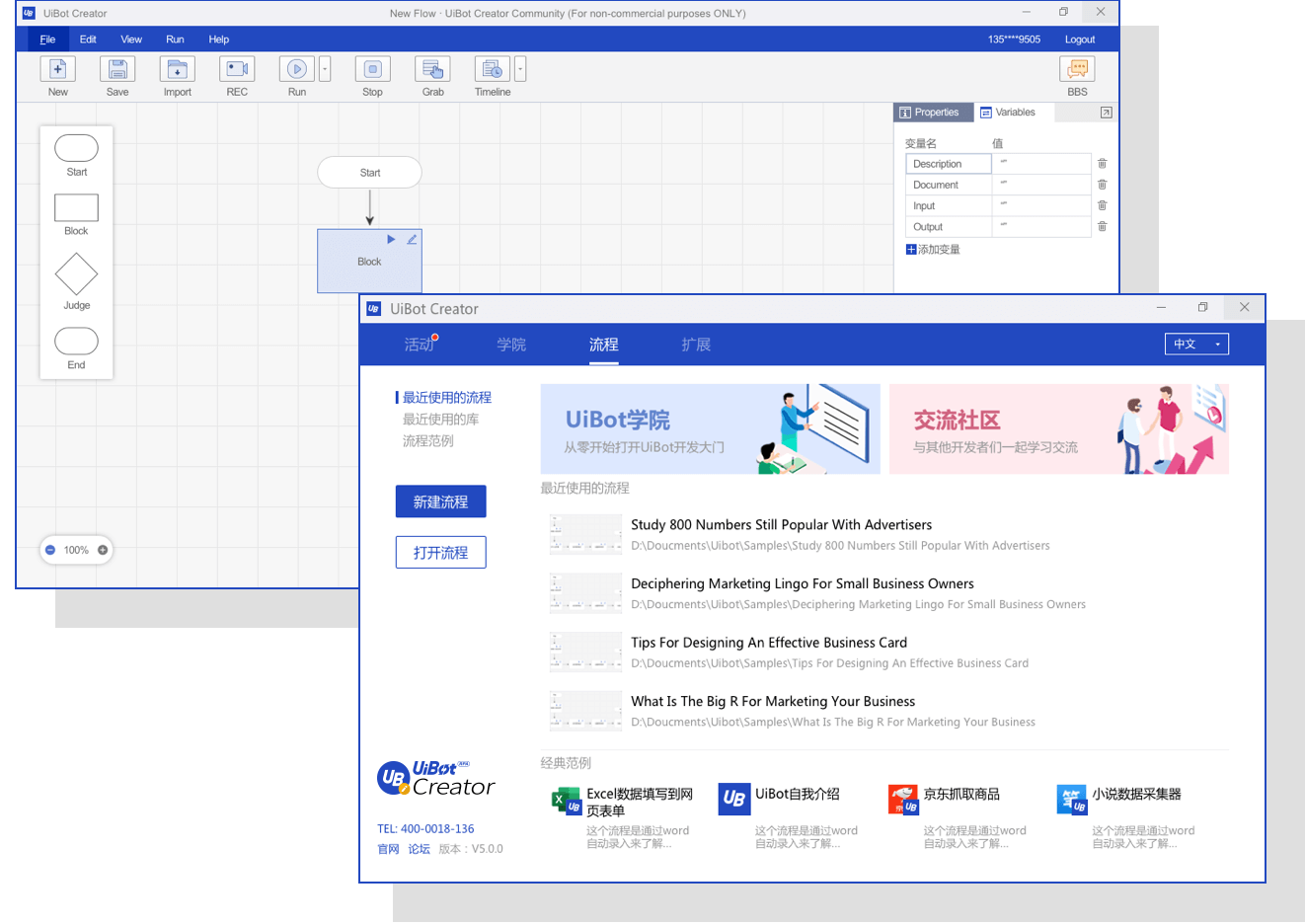Select the Judge diamond shape in palette
Screen dimensions: 1305x924
pyautogui.click(x=76, y=274)
